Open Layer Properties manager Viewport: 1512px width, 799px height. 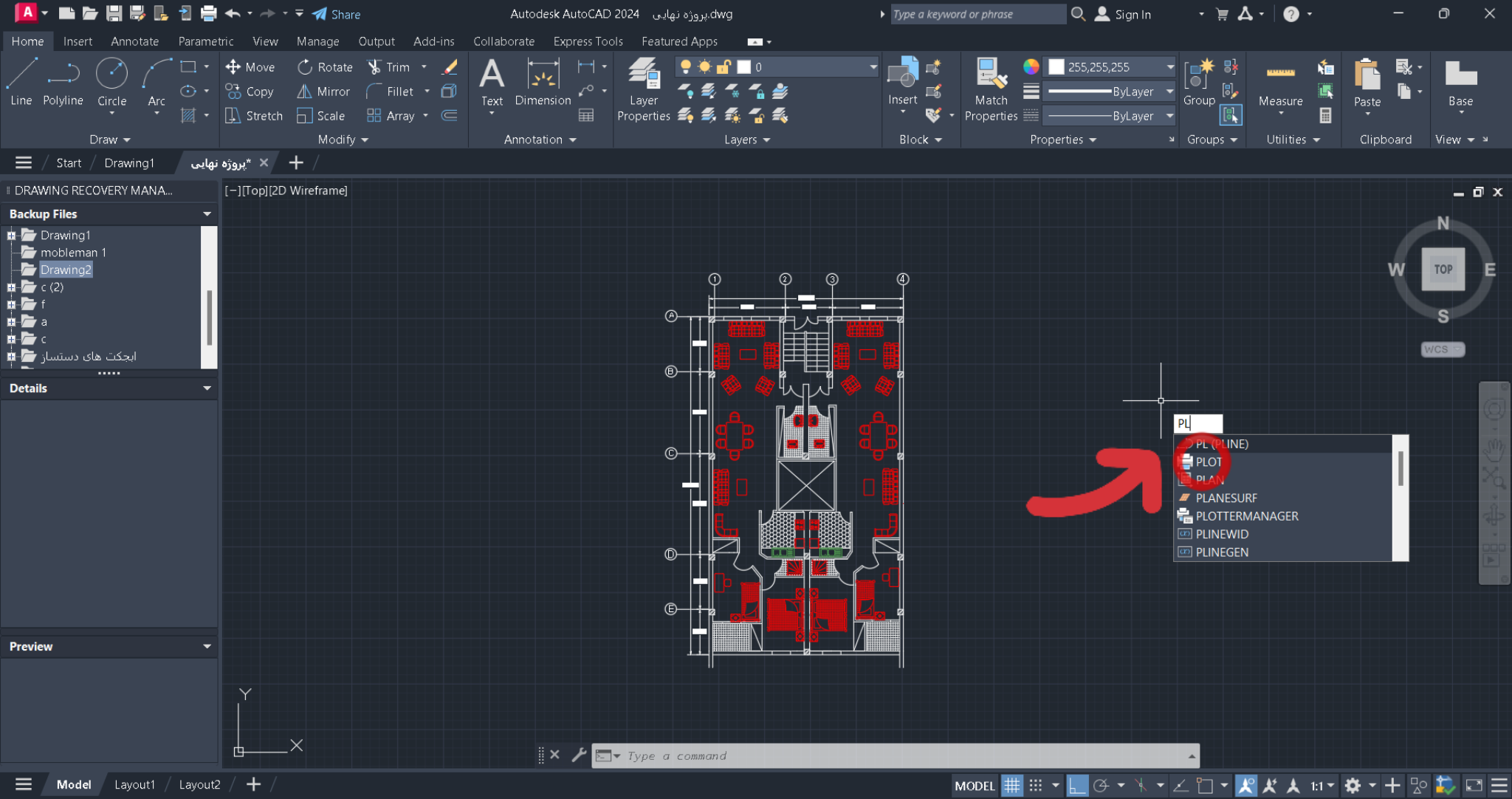pos(644,89)
